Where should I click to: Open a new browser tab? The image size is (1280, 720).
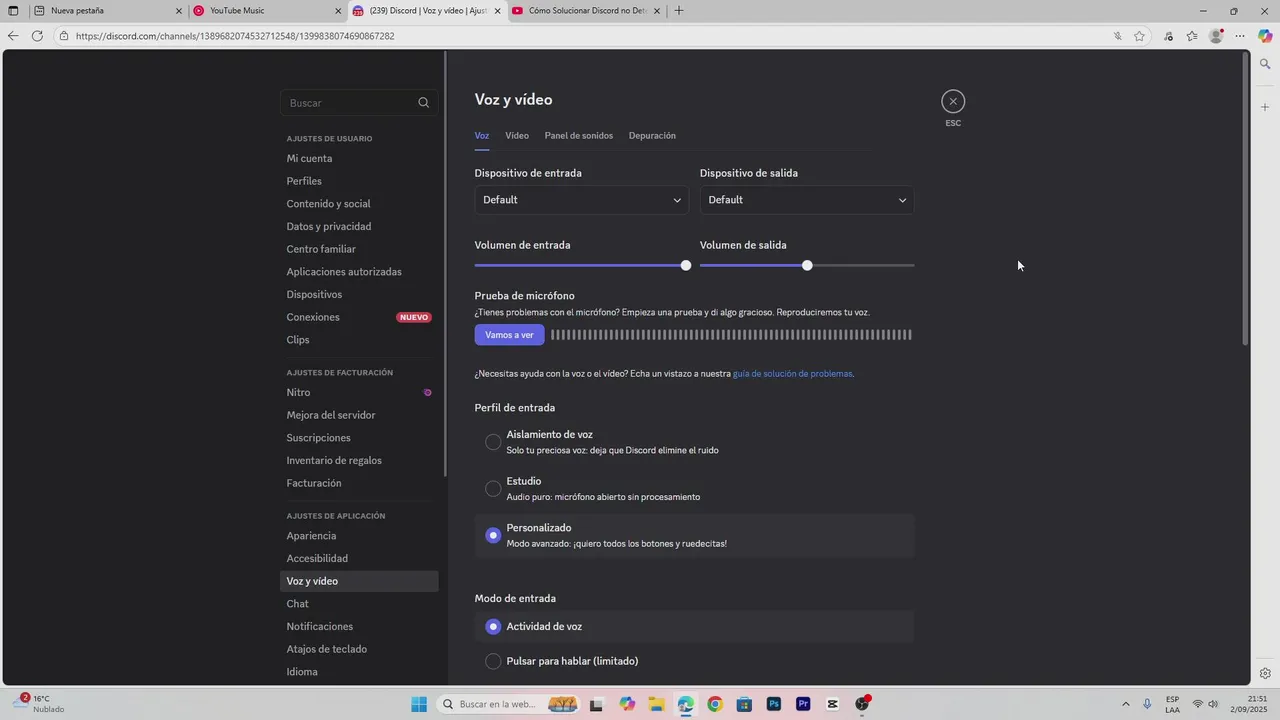tap(679, 11)
